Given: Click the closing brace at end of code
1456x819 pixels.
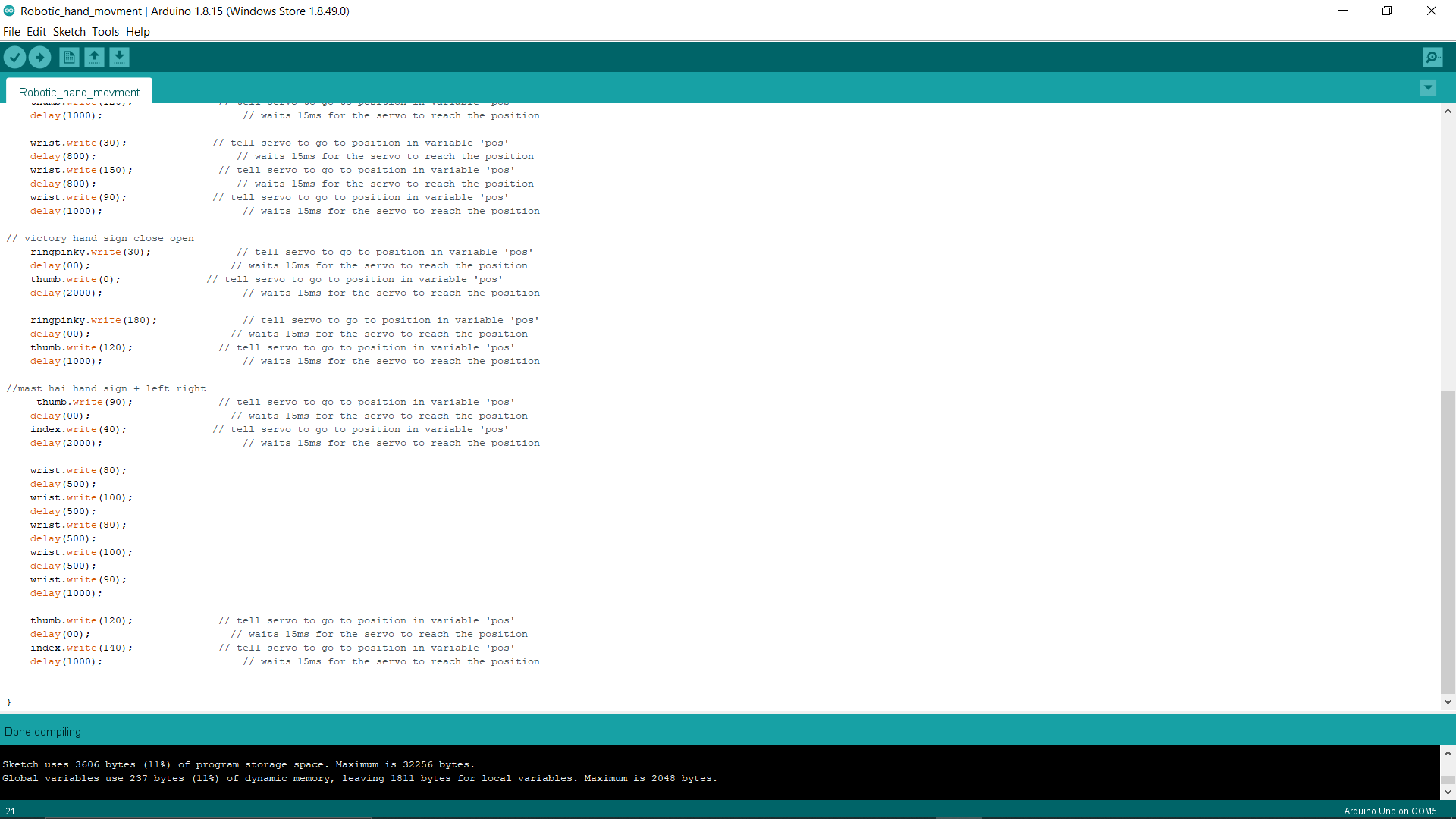Looking at the screenshot, I should [9, 702].
